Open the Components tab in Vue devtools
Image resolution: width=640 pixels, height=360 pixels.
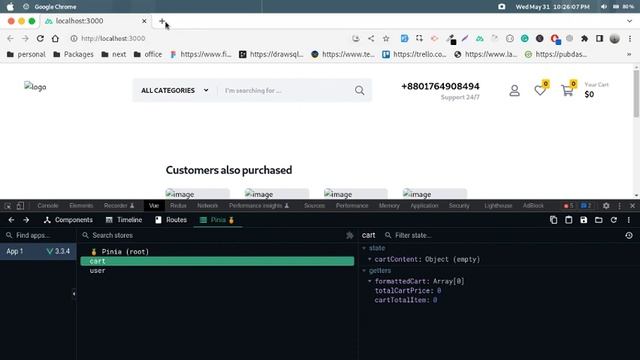pos(68,220)
